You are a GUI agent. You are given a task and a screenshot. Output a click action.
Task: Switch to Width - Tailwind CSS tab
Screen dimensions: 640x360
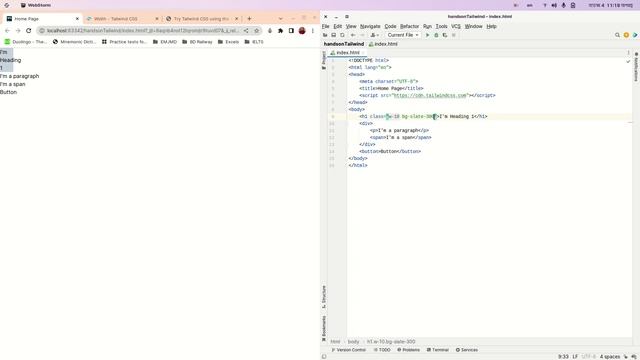[121, 19]
